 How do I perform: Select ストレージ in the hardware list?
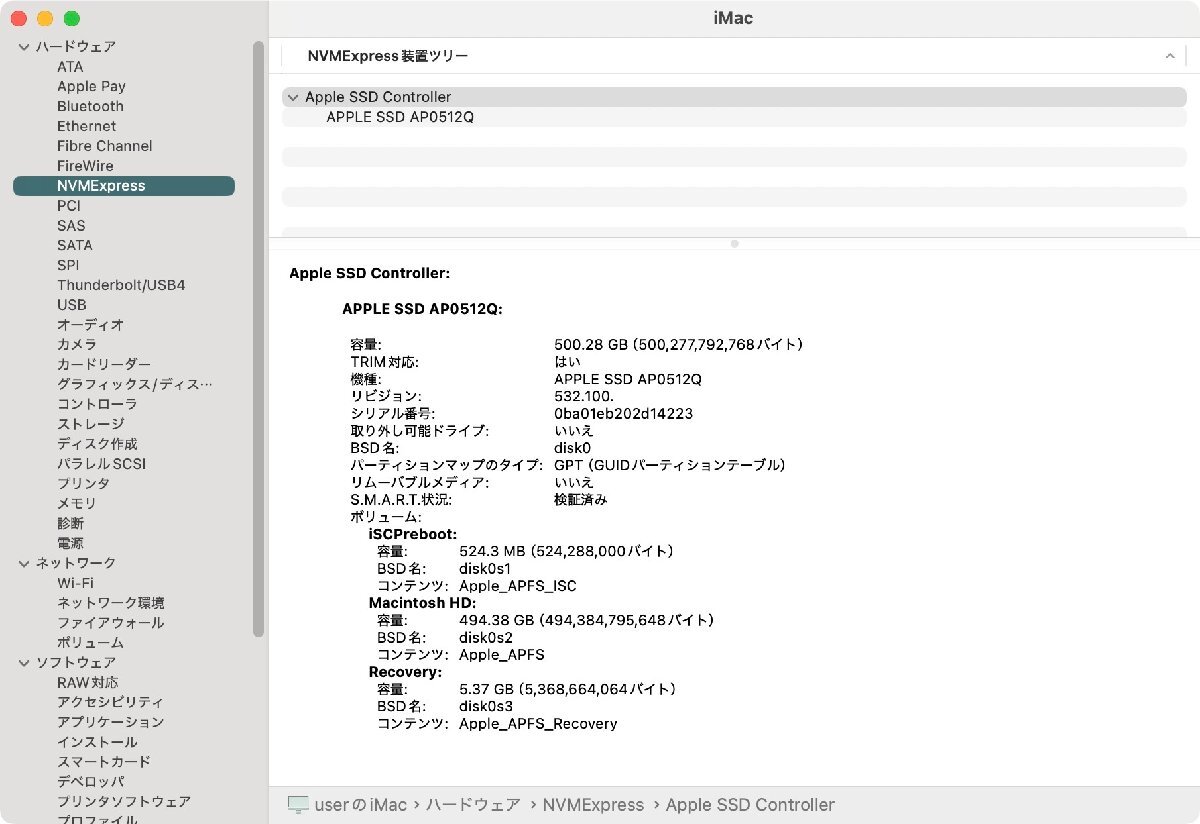(x=91, y=423)
